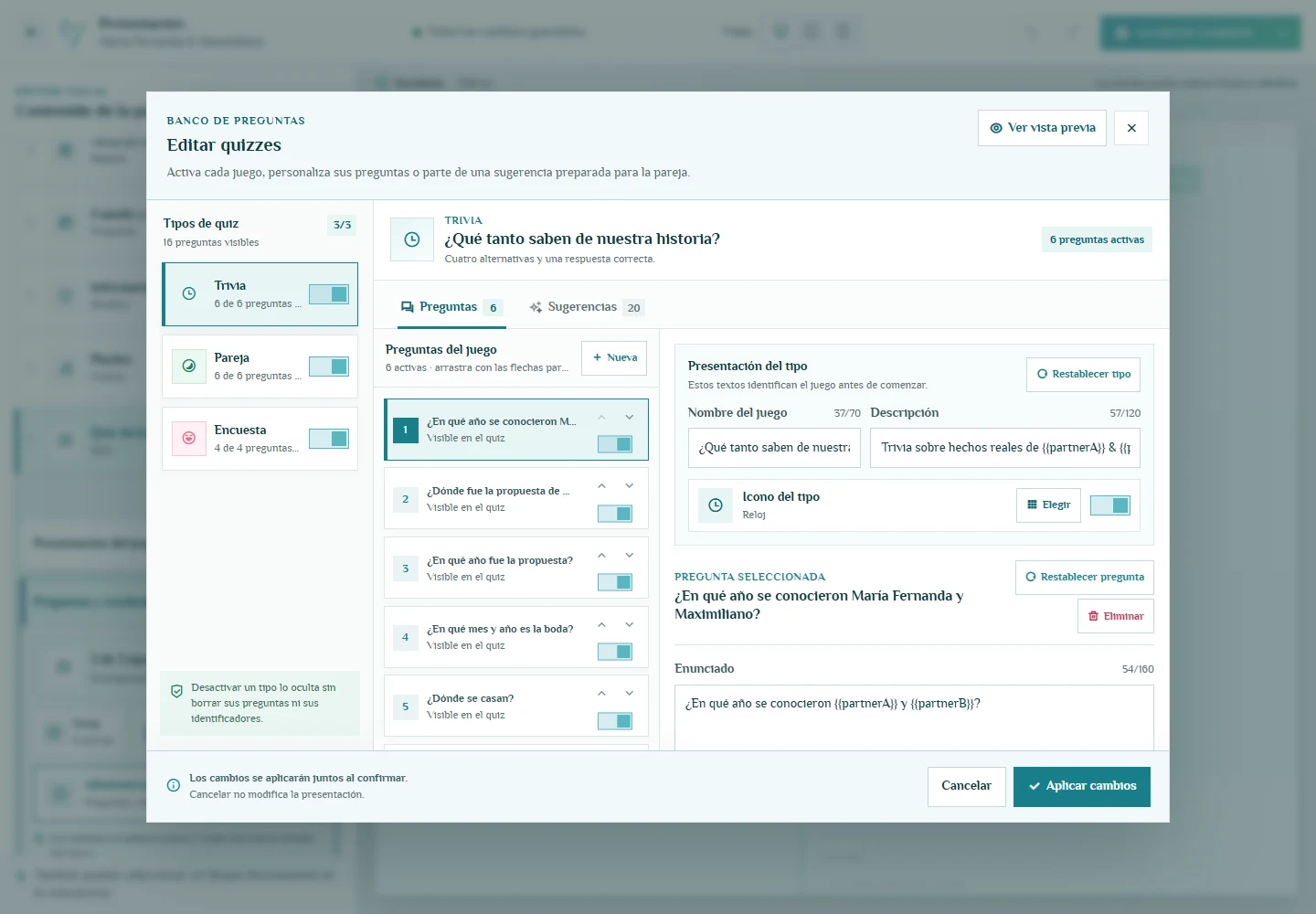This screenshot has height=914, width=1316.
Task: Add a question with Nueva button
Action: (614, 358)
